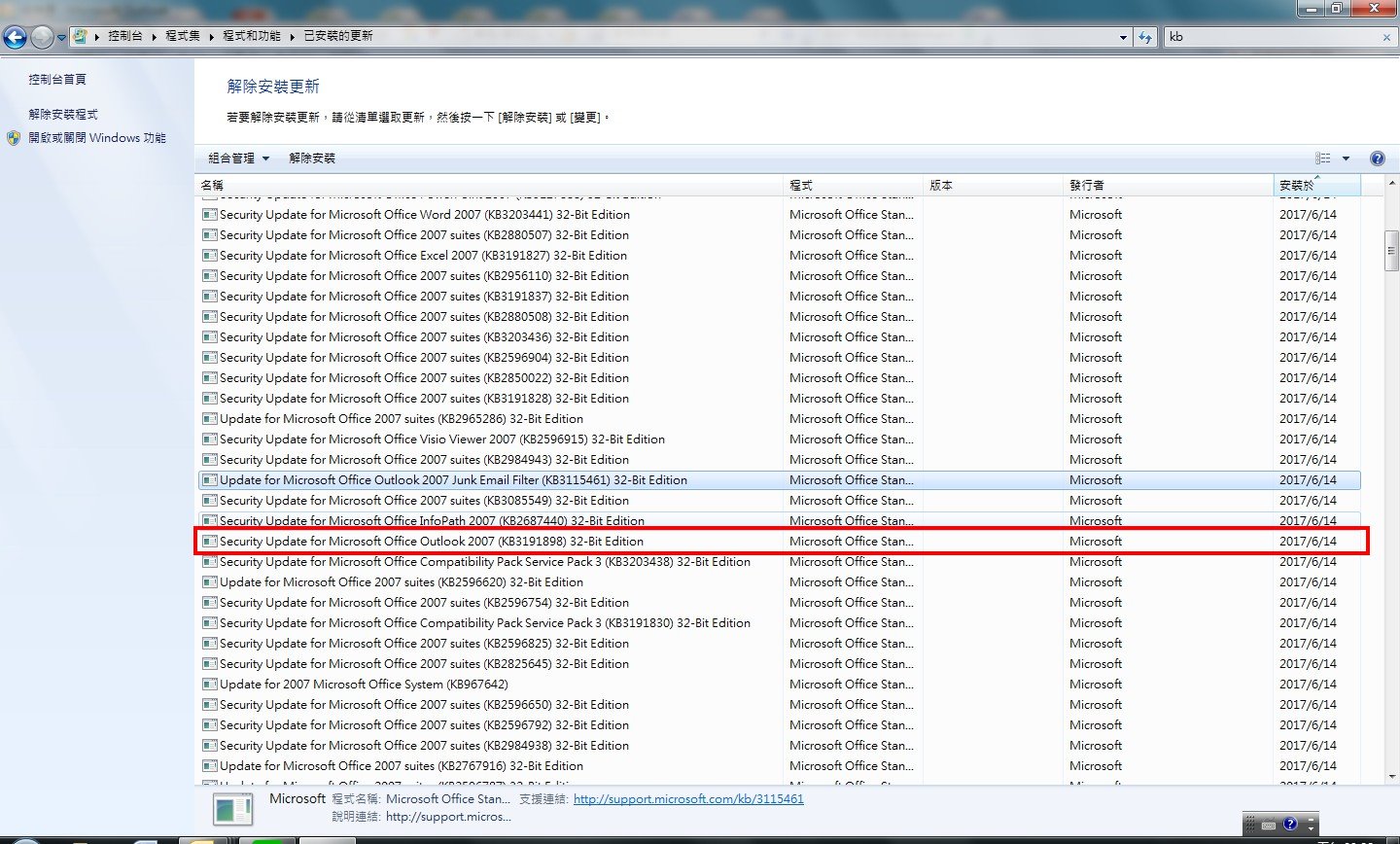Sort list by 名稱 column header
This screenshot has height=844, width=1400.
click(x=212, y=185)
